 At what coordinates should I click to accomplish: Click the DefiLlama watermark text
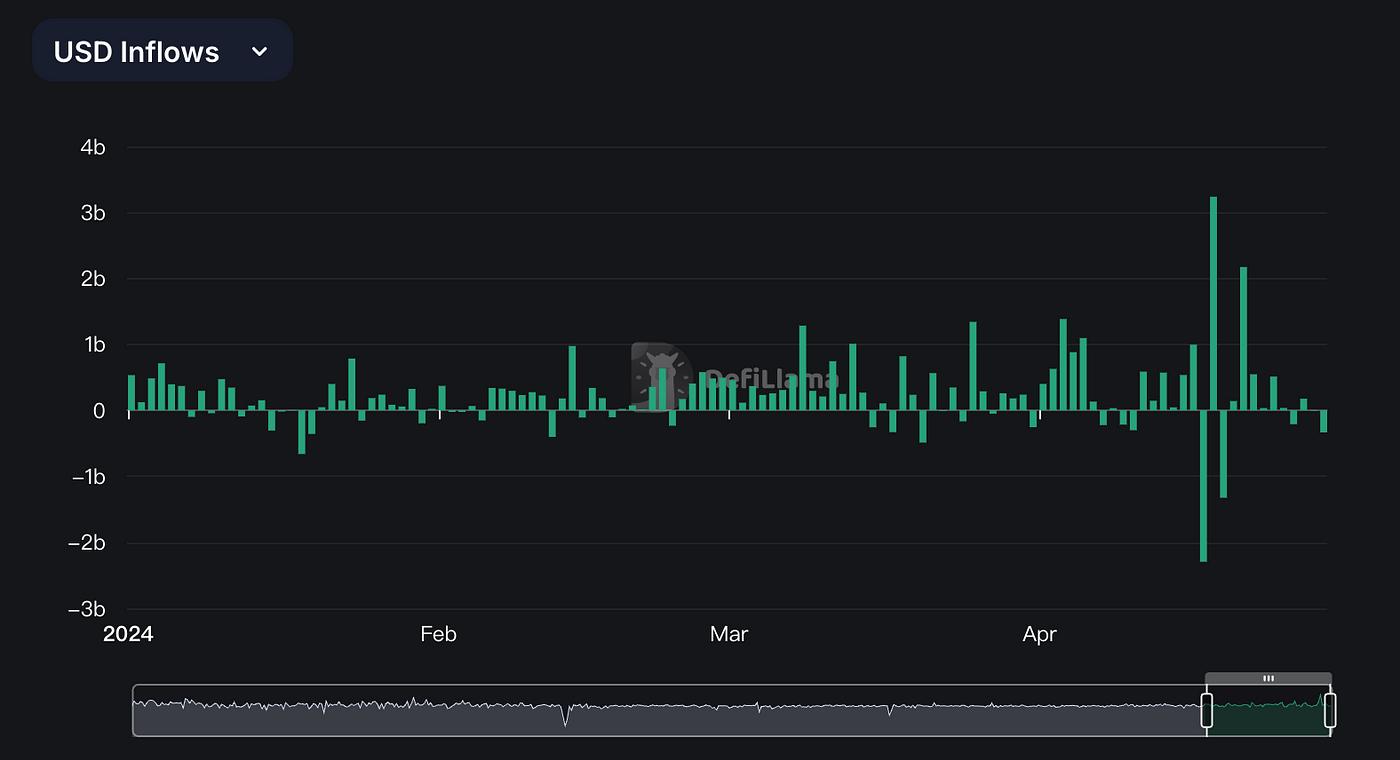(x=770, y=379)
